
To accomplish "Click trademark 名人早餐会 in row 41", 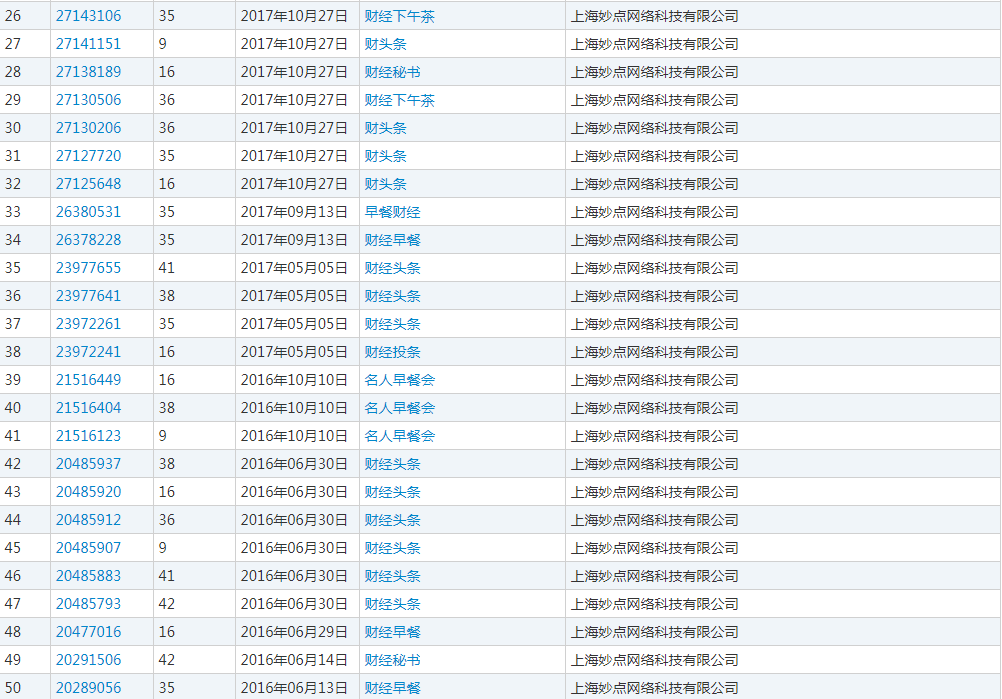I will tap(399, 436).
